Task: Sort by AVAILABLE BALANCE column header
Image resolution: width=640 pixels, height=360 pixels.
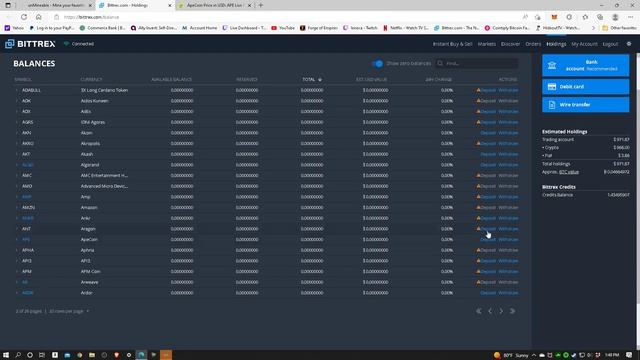Action: tap(171, 80)
